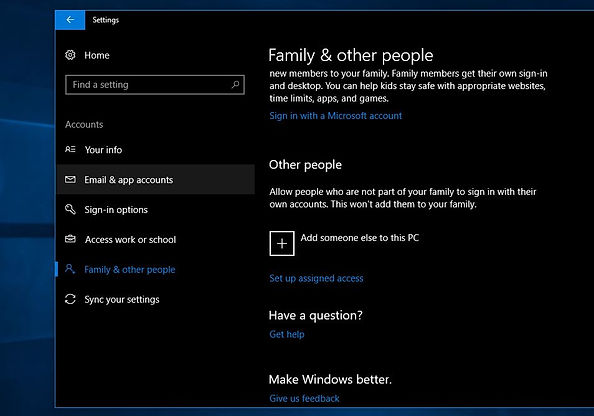Click the Family & other people person icon
This screenshot has width=594, height=416.
click(x=70, y=269)
